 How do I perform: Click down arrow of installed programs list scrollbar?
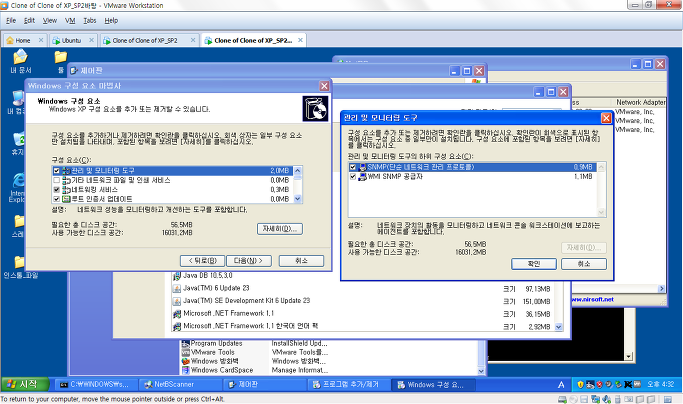coord(559,327)
